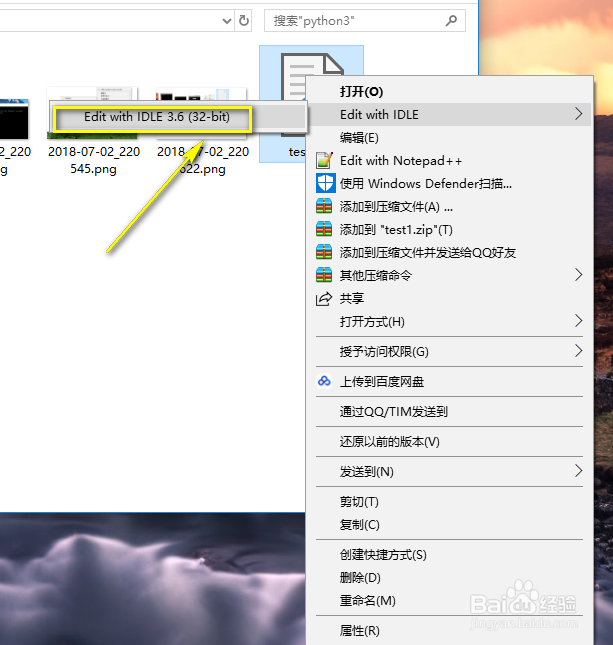Click the archive icon beside 其他压缩命令

(x=324, y=275)
